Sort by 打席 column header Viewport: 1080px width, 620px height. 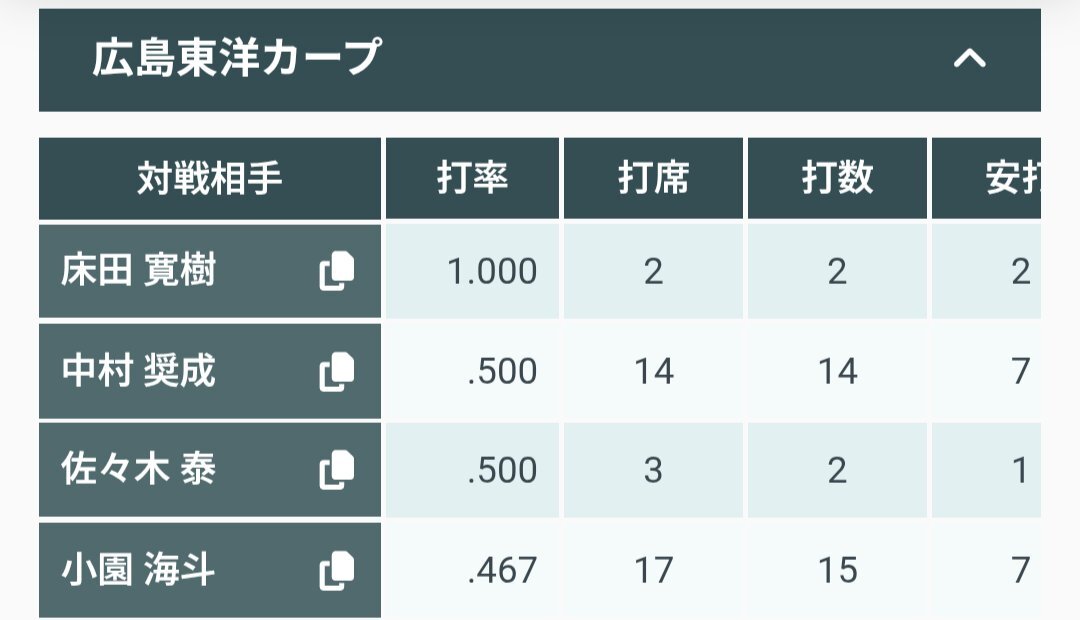653,179
